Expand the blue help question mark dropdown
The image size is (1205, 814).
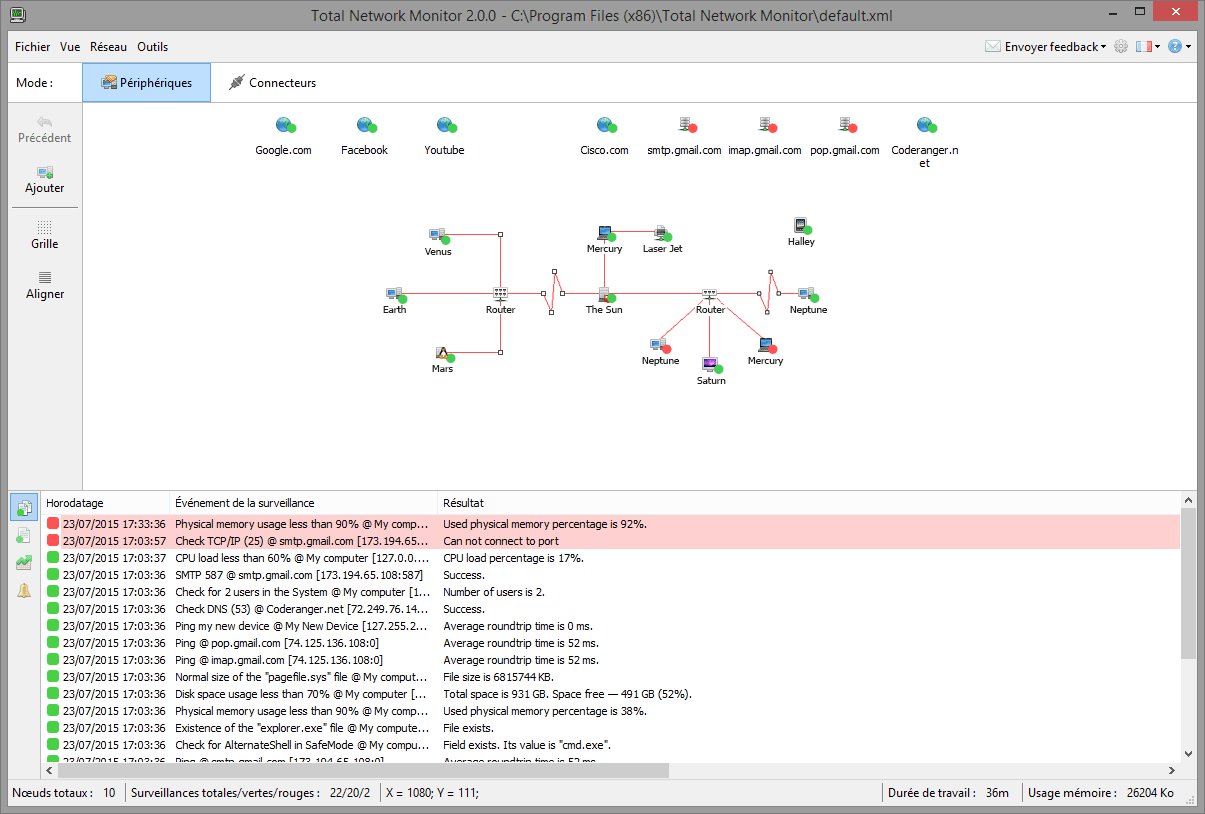click(x=1179, y=47)
